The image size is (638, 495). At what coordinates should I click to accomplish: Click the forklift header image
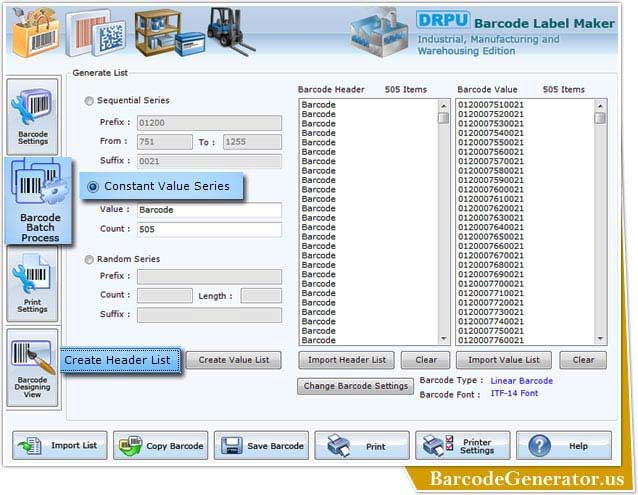(231, 31)
